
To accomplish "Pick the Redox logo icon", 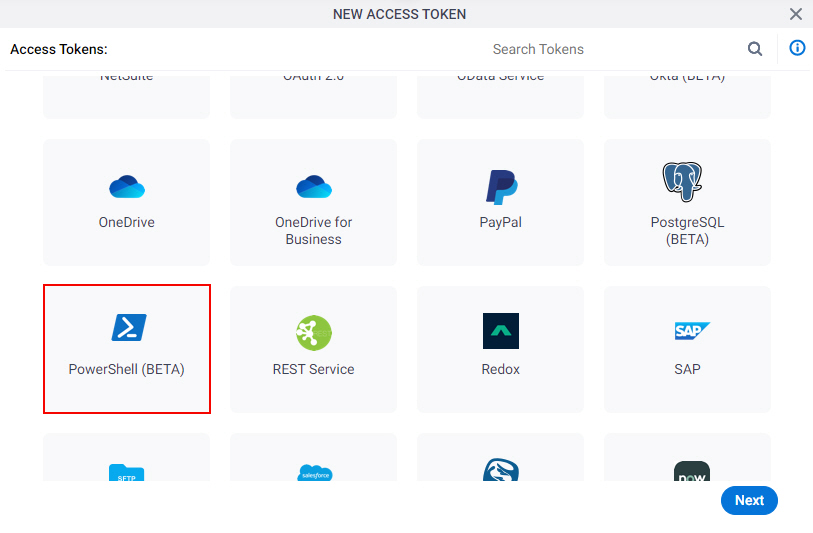I will point(501,331).
